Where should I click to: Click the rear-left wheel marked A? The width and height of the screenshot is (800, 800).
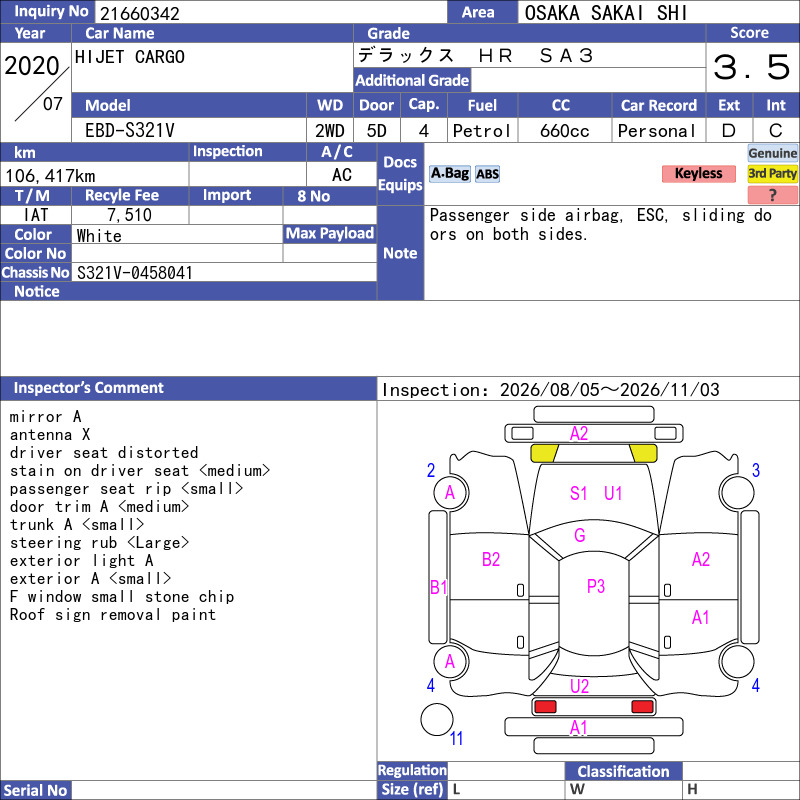click(451, 661)
